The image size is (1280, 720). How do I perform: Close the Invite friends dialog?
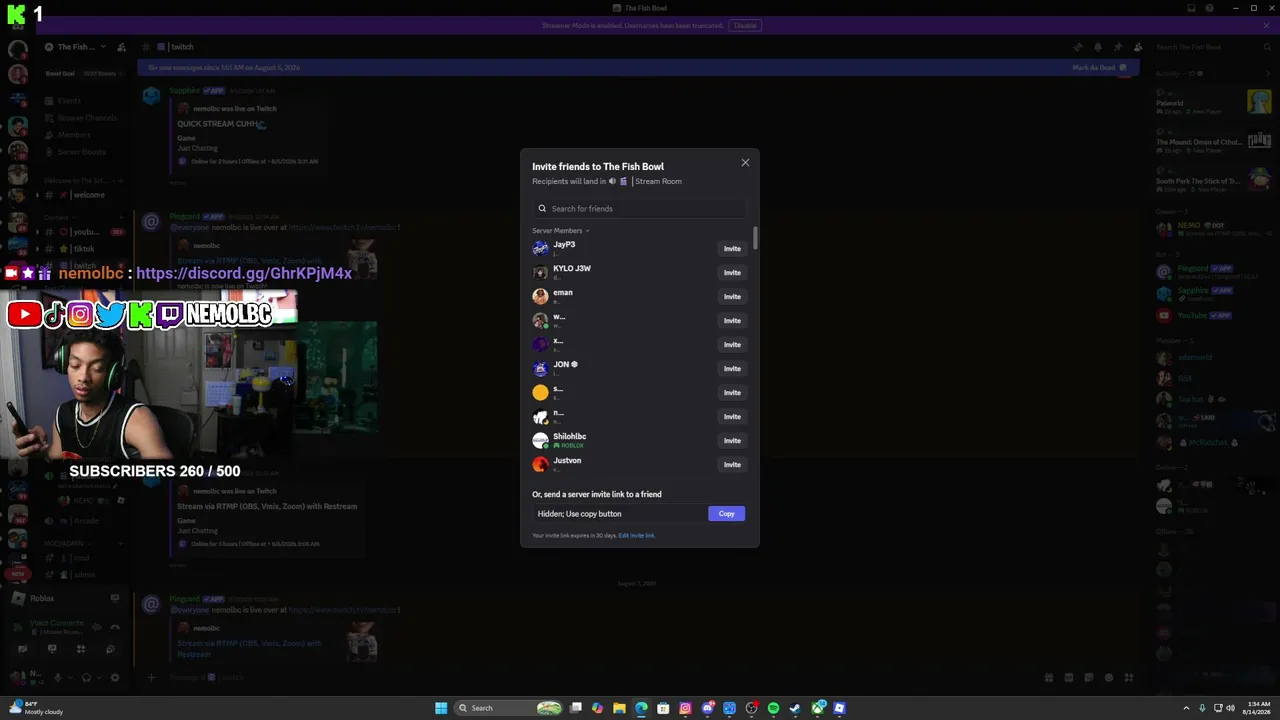[745, 163]
